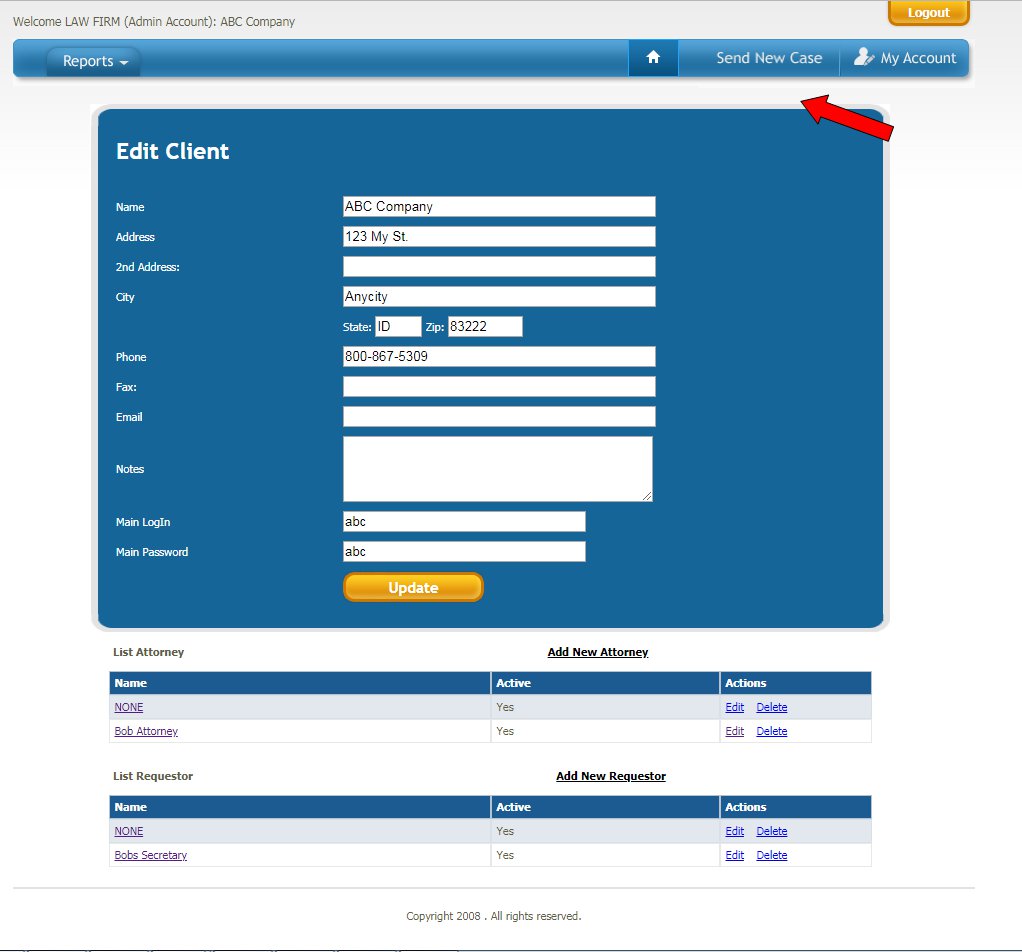Image resolution: width=1022 pixels, height=952 pixels.
Task: Click Yes in Bobs Secretary row
Action: [505, 855]
